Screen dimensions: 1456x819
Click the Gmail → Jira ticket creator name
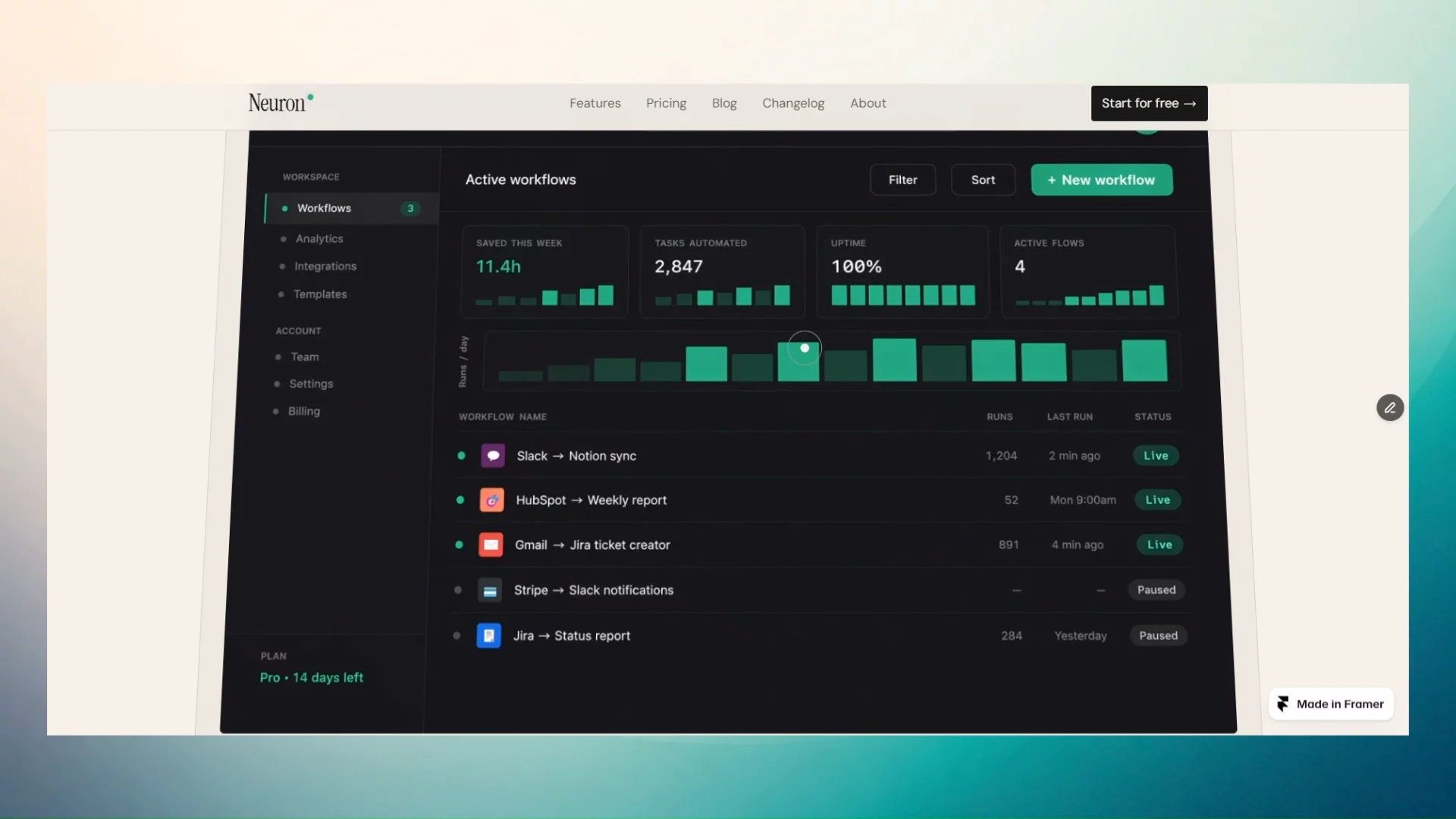click(592, 545)
